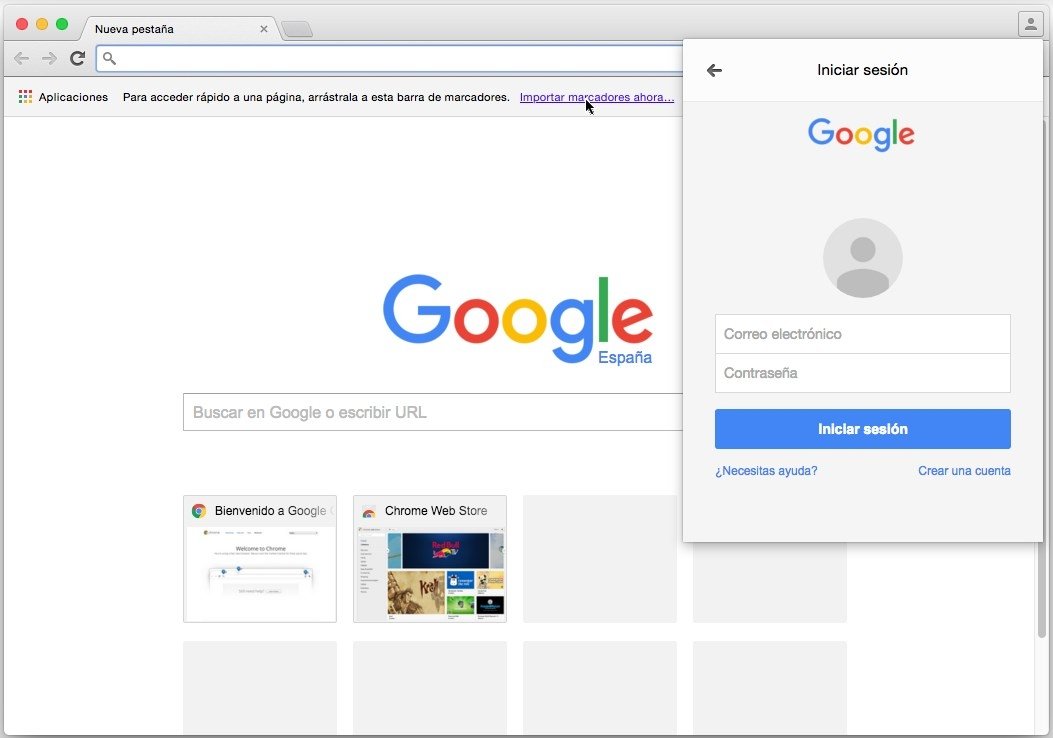Click the Chrome Web Store tile icon

tap(369, 511)
